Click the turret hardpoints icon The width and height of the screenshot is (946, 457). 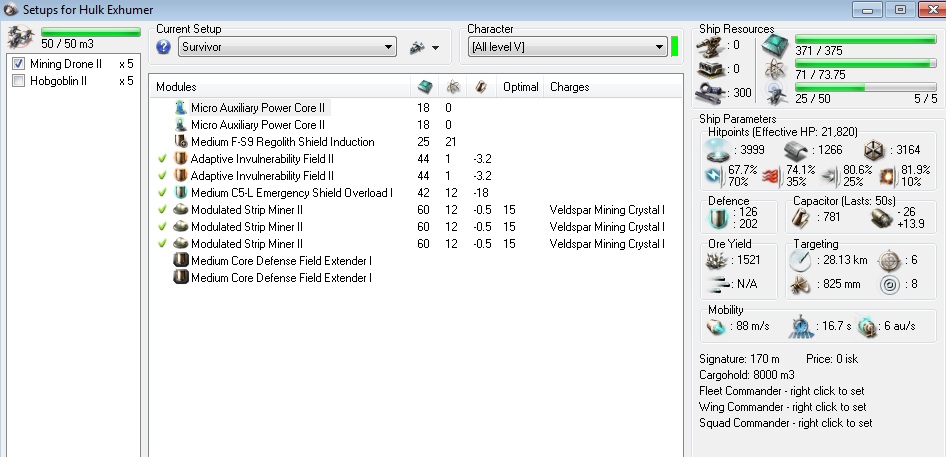pos(710,45)
